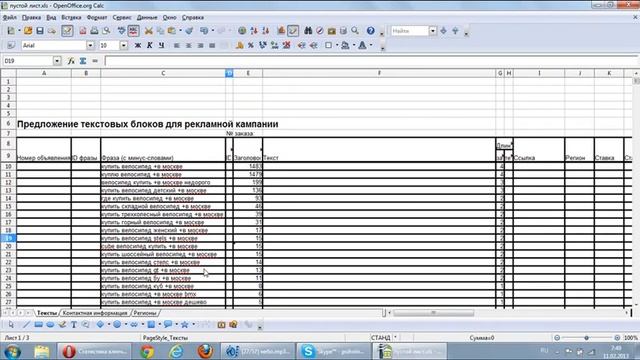
Task: Open Borders dropdown arrow
Action: click(337, 45)
